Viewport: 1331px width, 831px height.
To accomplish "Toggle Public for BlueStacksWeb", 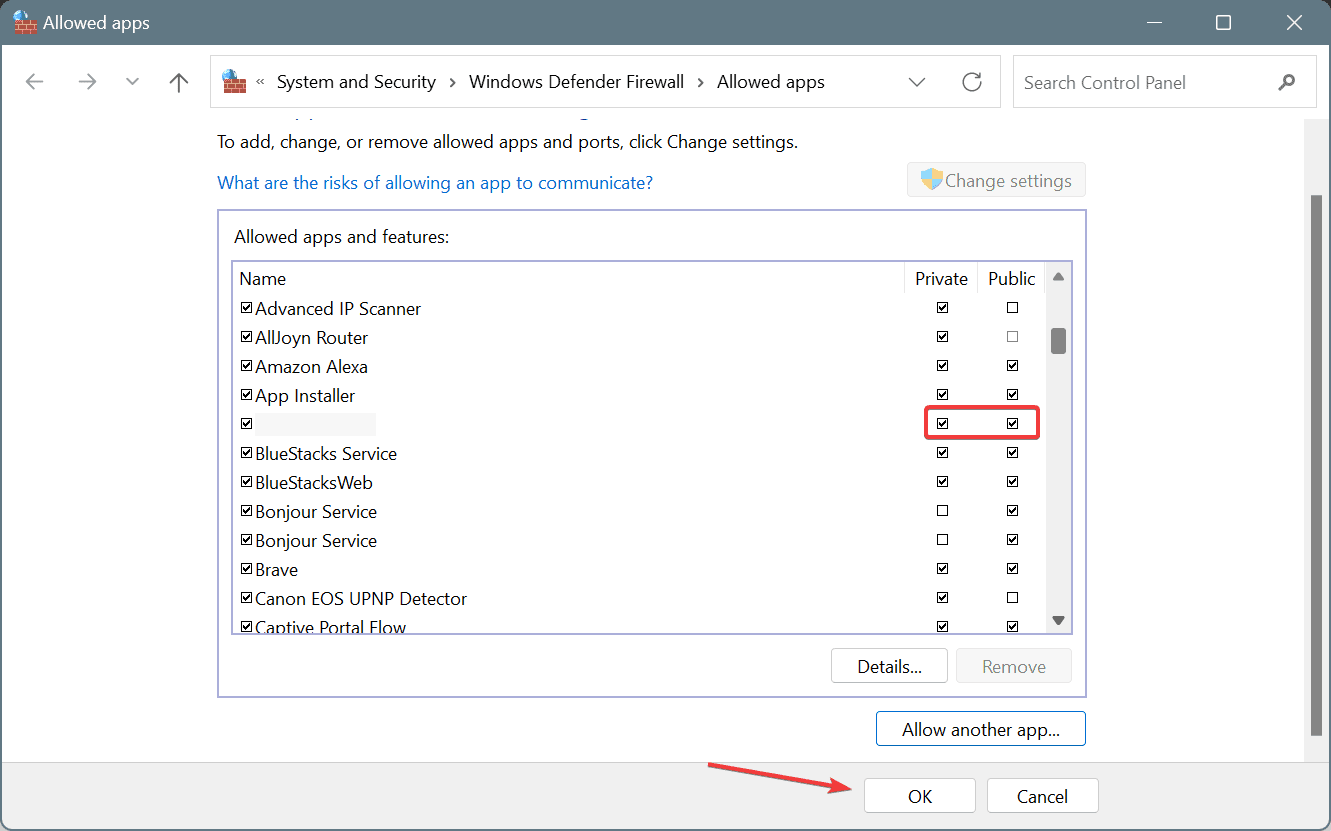I will point(1012,482).
